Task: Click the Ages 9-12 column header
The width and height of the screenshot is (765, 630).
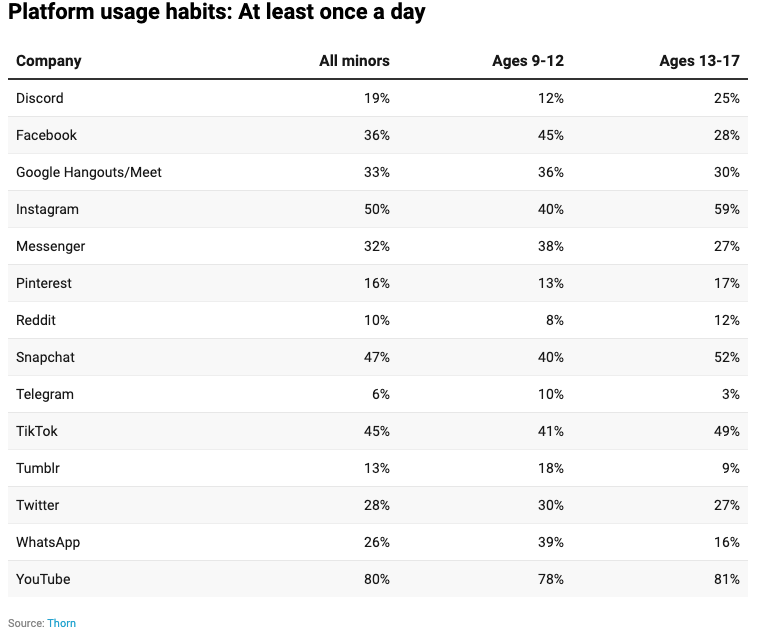Action: (528, 61)
